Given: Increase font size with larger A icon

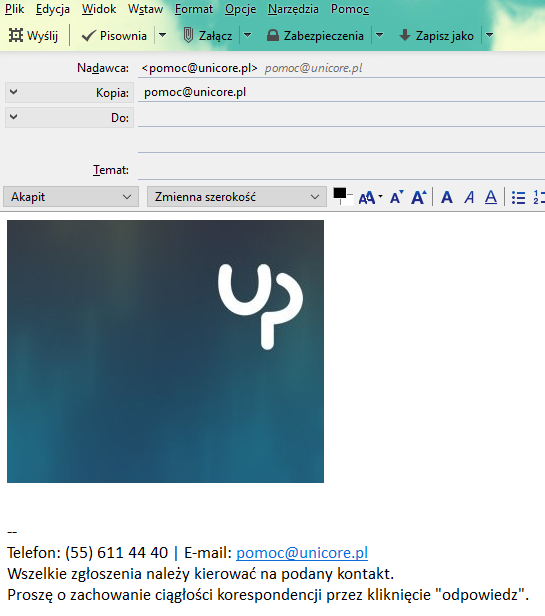Looking at the screenshot, I should pyautogui.click(x=419, y=197).
